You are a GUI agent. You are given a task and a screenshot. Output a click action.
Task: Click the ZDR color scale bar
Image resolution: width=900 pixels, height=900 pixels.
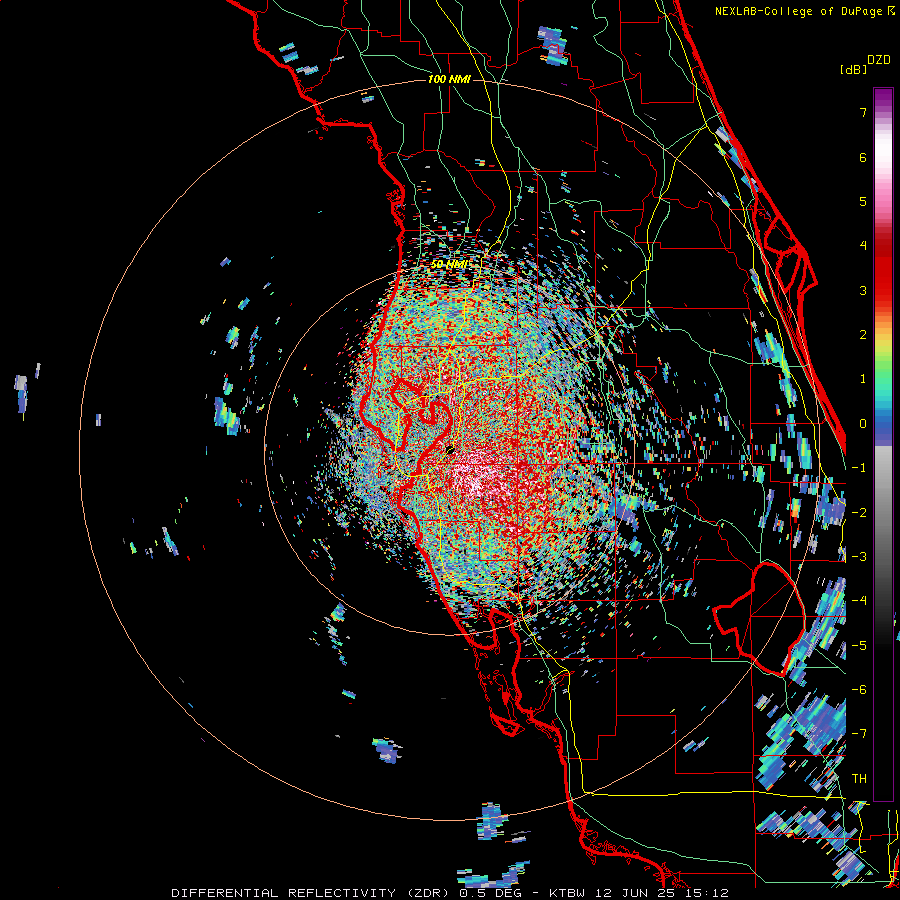[x=883, y=444]
